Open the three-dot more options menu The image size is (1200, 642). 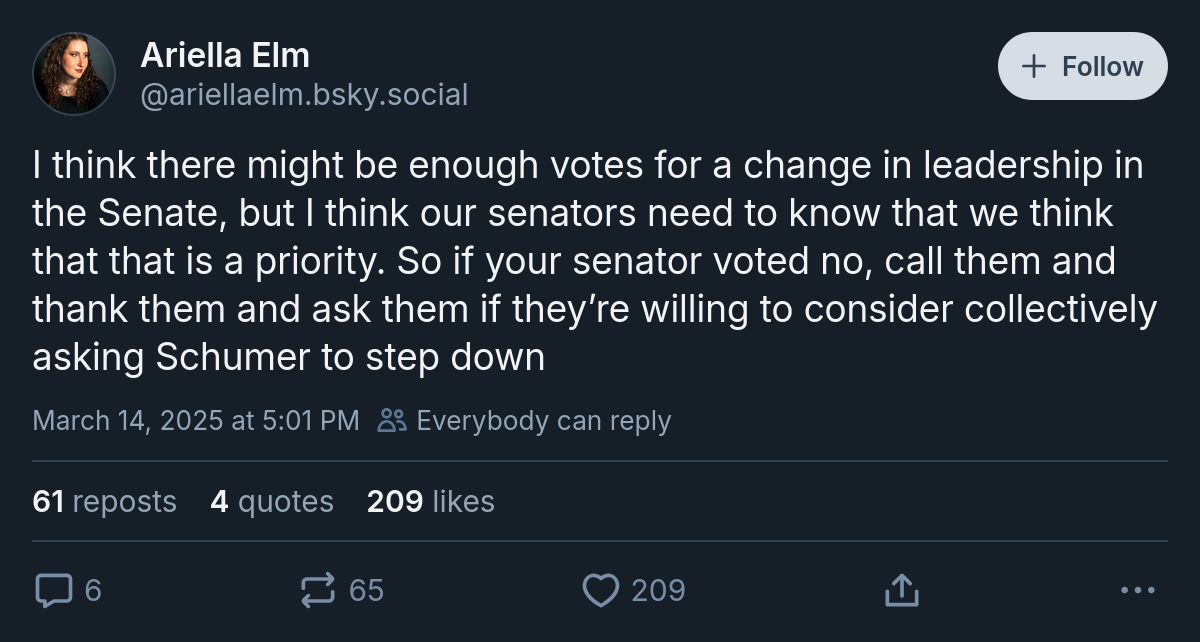(1137, 590)
